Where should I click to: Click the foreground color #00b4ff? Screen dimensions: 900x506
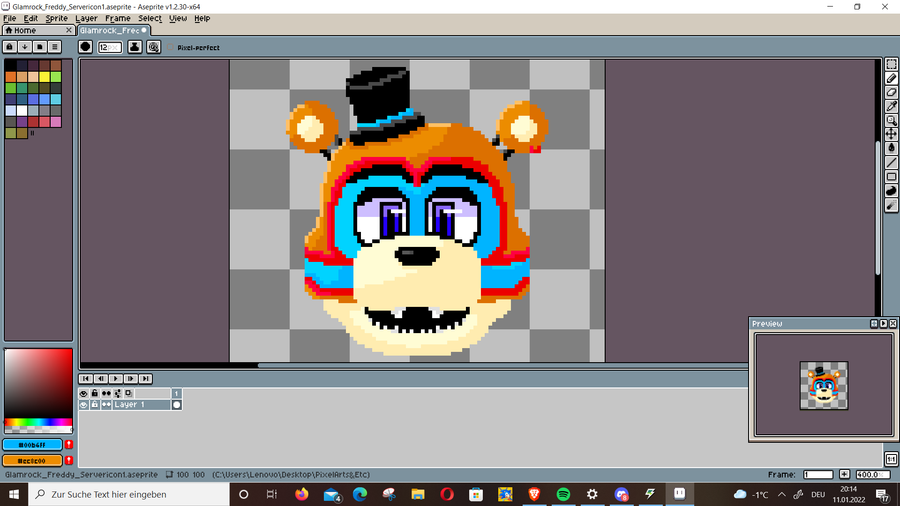pyautogui.click(x=32, y=445)
